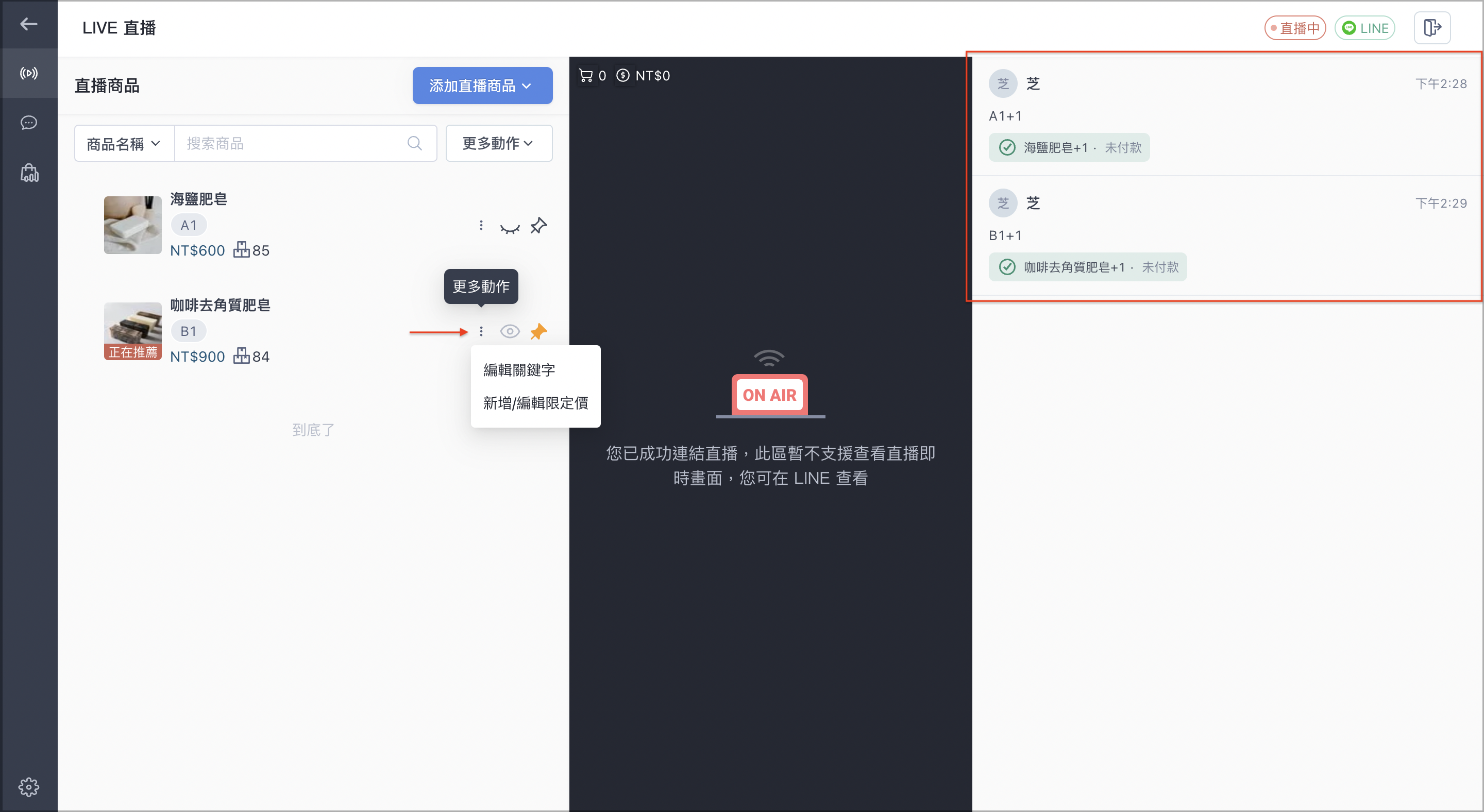Hide the 咖啡去角質肥皂 product with eye icon
The width and height of the screenshot is (1484, 812).
[510, 331]
